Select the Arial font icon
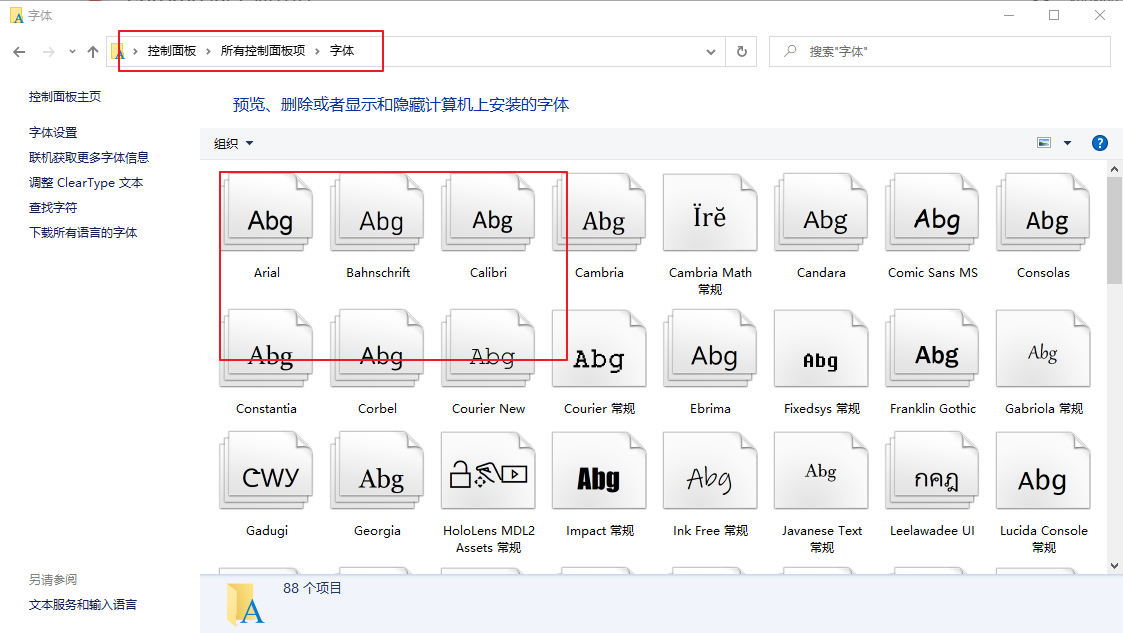The image size is (1123, 633). (266, 213)
